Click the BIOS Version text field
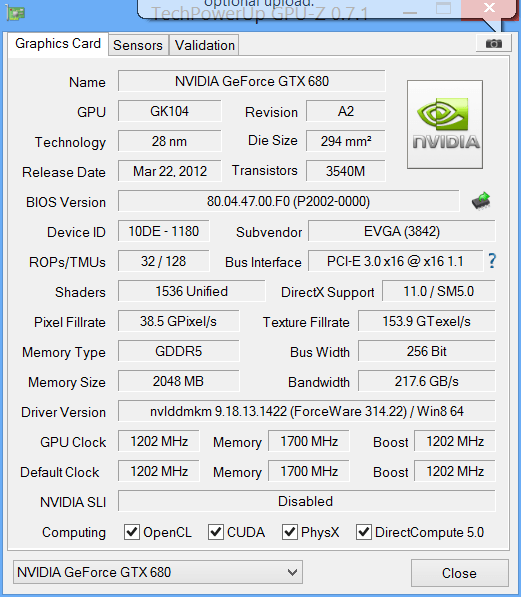Image resolution: width=521 pixels, height=597 pixels. click(x=288, y=201)
